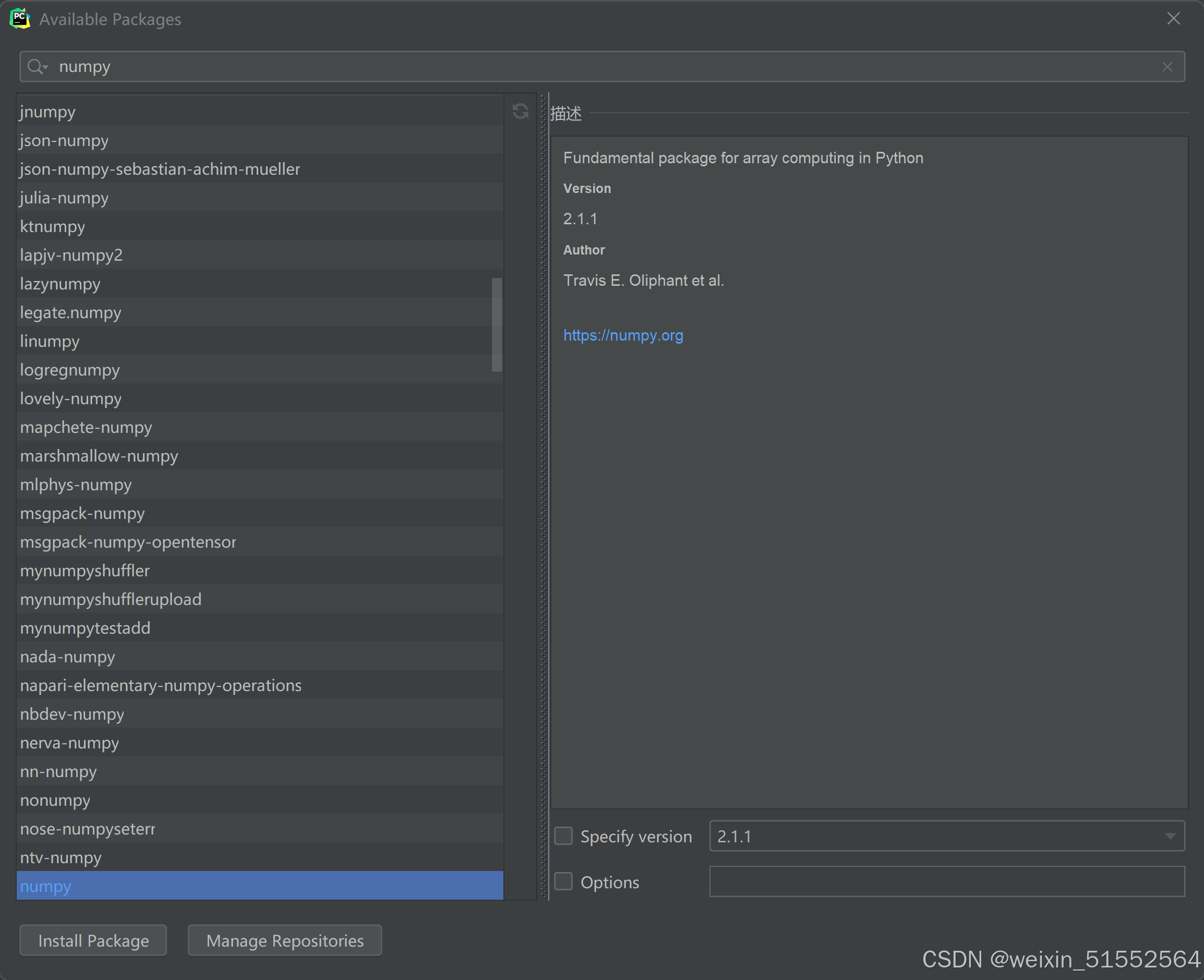Select logregnumpy package
Viewport: 1204px width, 980px height.
260,370
